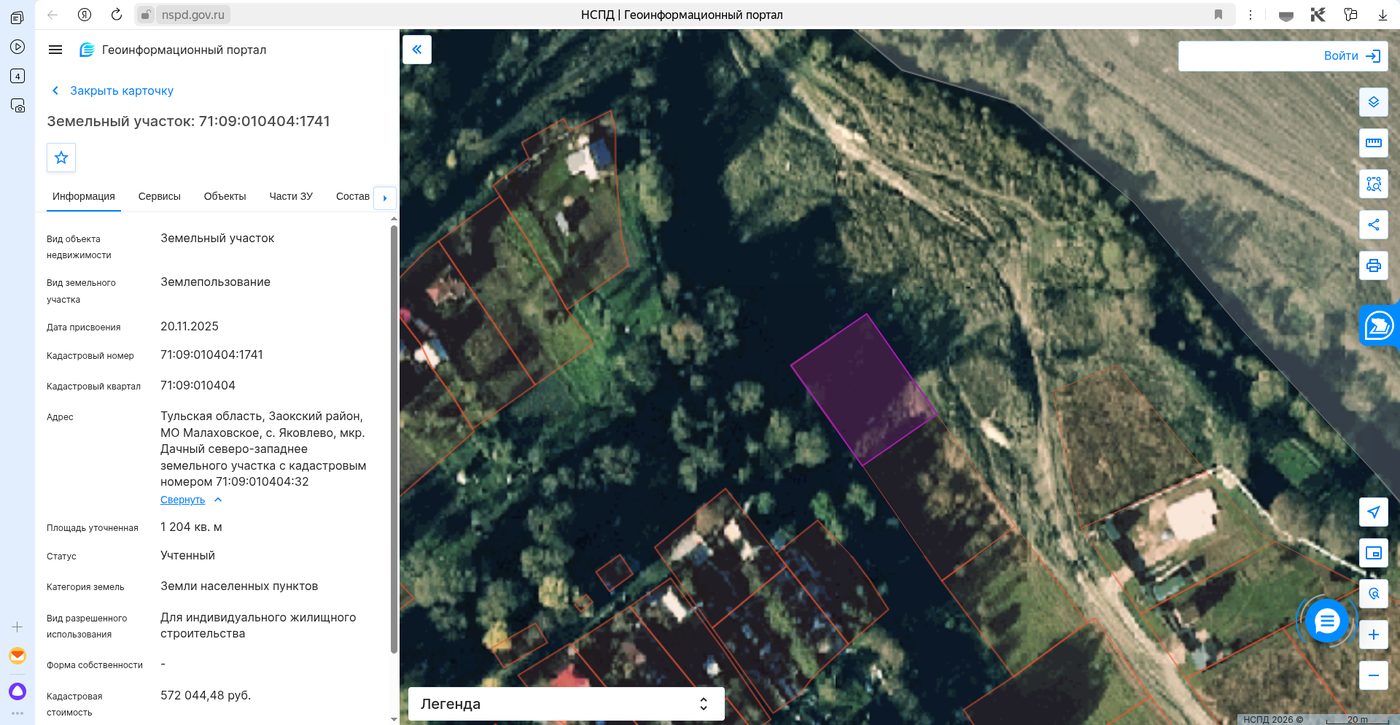Select the ruler measurement tool
The height and width of the screenshot is (725, 1400).
pos(1373,143)
